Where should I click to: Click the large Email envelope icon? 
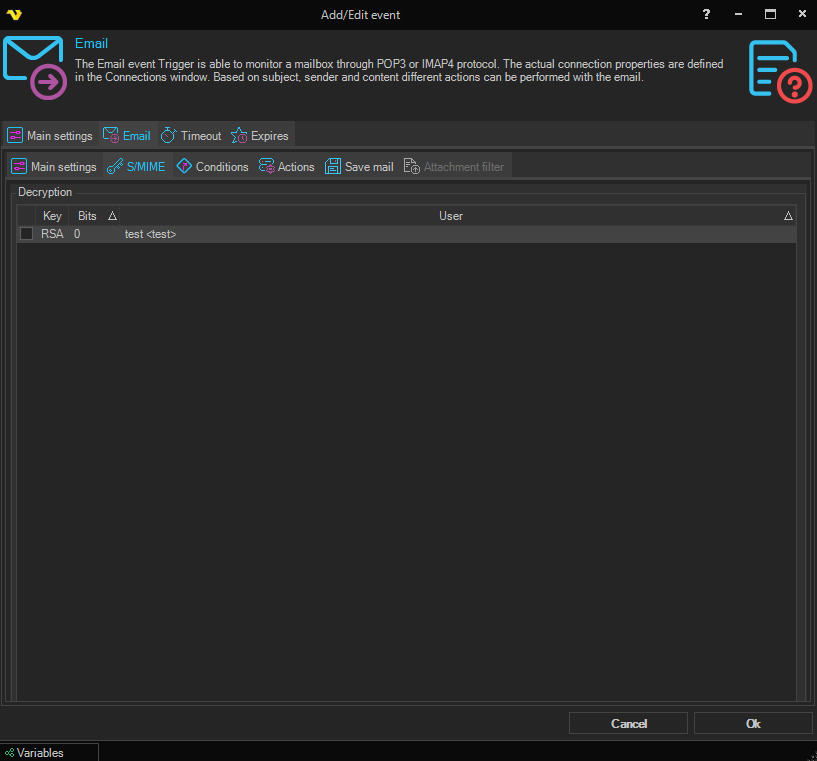(x=35, y=68)
